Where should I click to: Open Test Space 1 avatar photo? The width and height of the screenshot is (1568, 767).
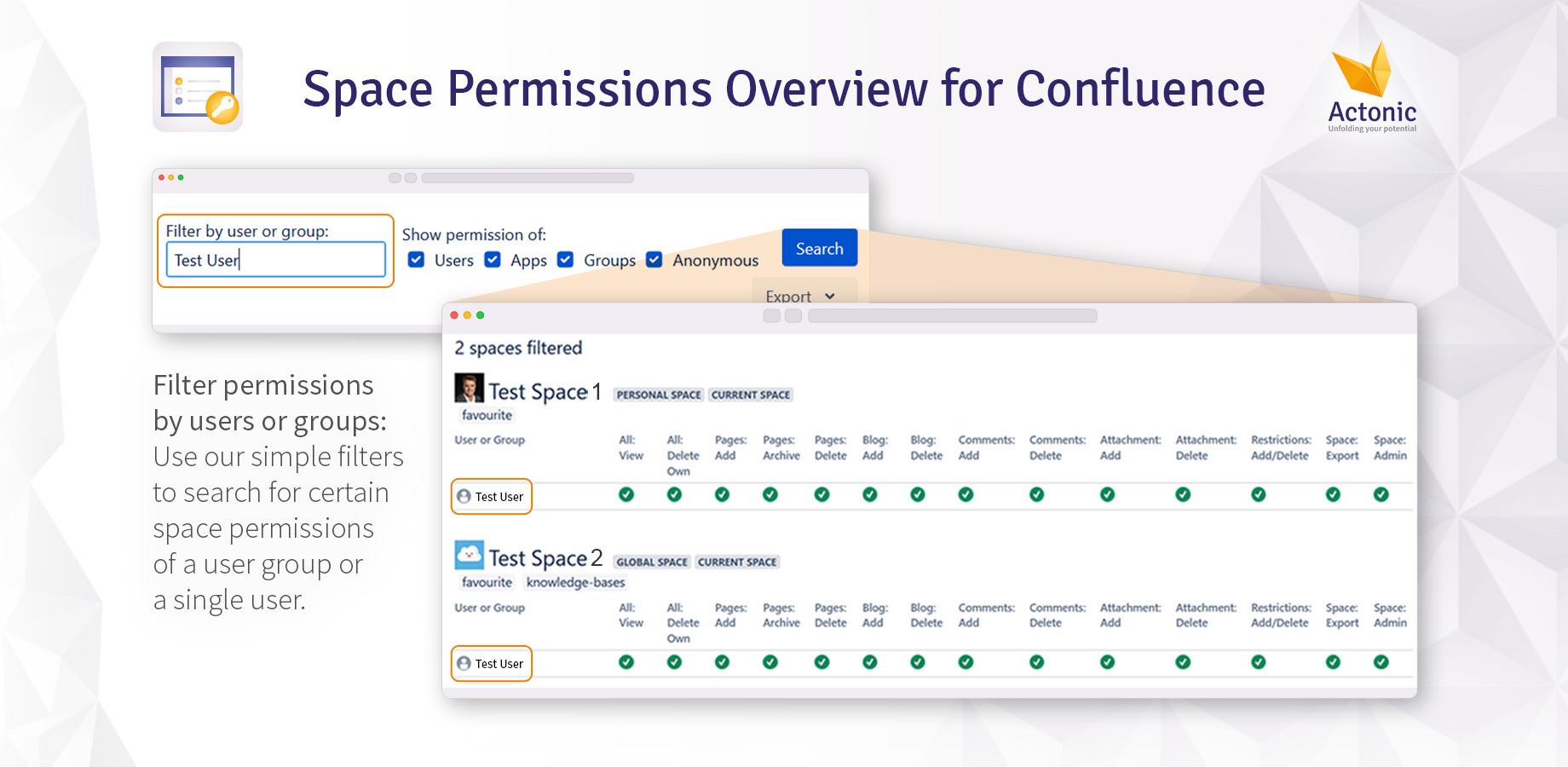pyautogui.click(x=469, y=388)
